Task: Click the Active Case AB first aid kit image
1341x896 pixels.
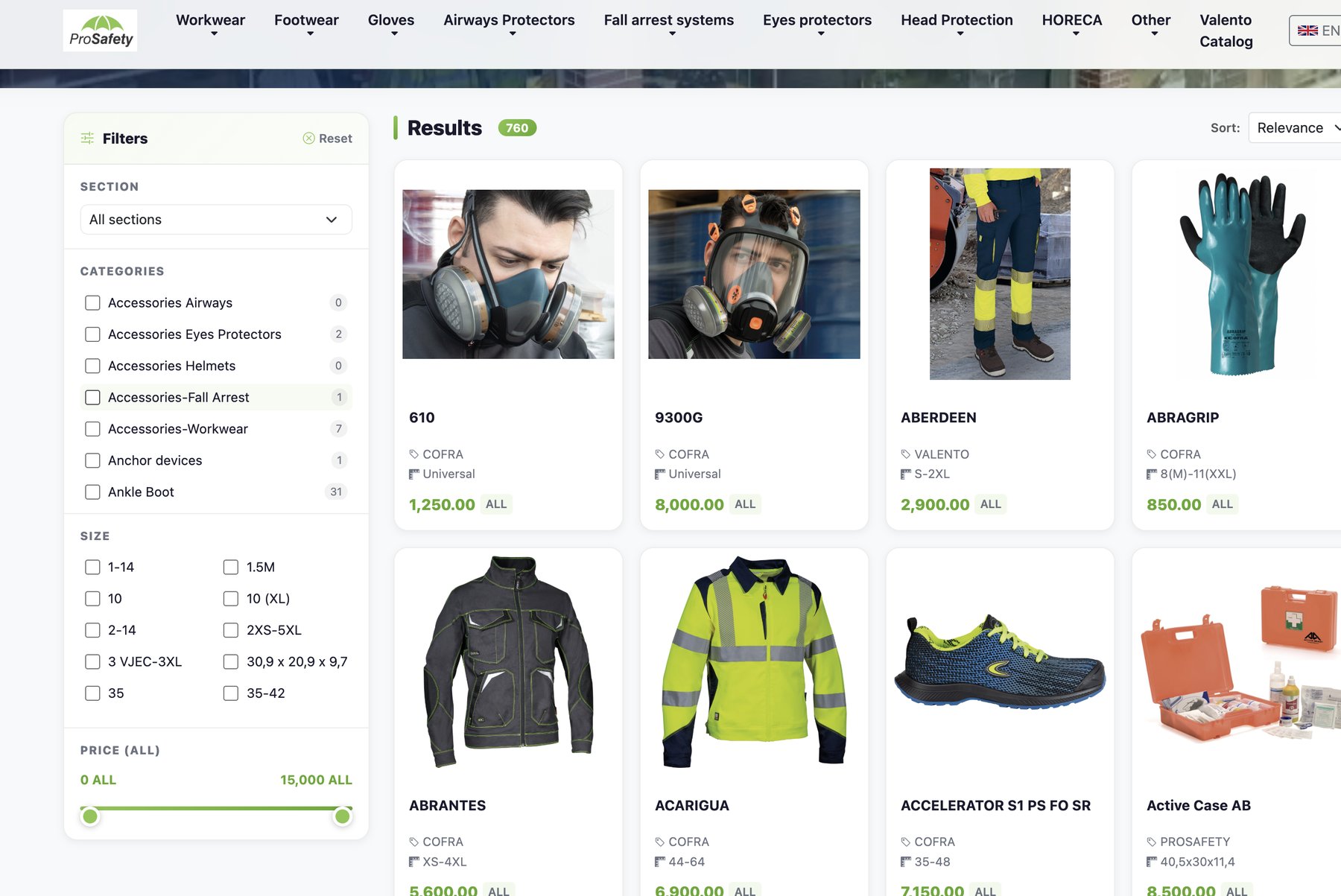Action: [1241, 661]
